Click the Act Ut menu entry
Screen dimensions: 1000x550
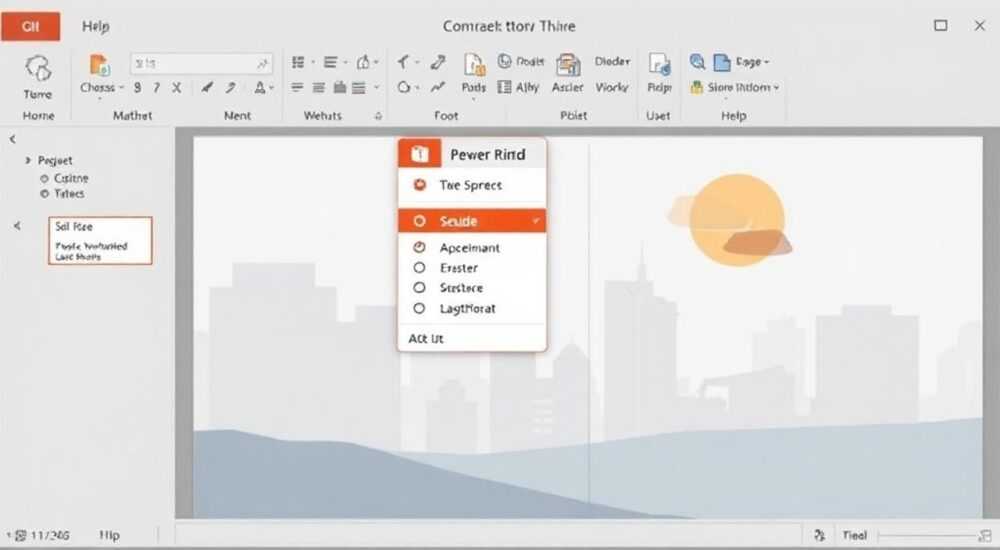tap(426, 339)
